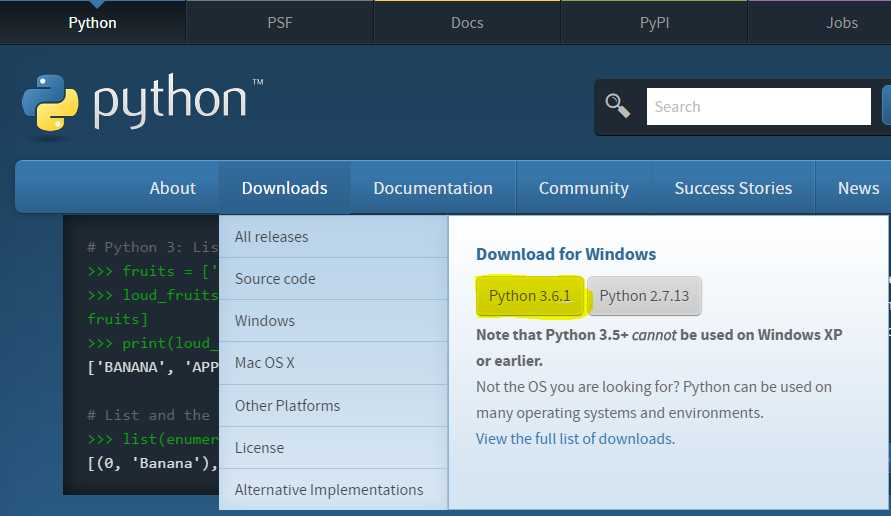
Task: Open the Docs top tab
Action: click(x=467, y=23)
